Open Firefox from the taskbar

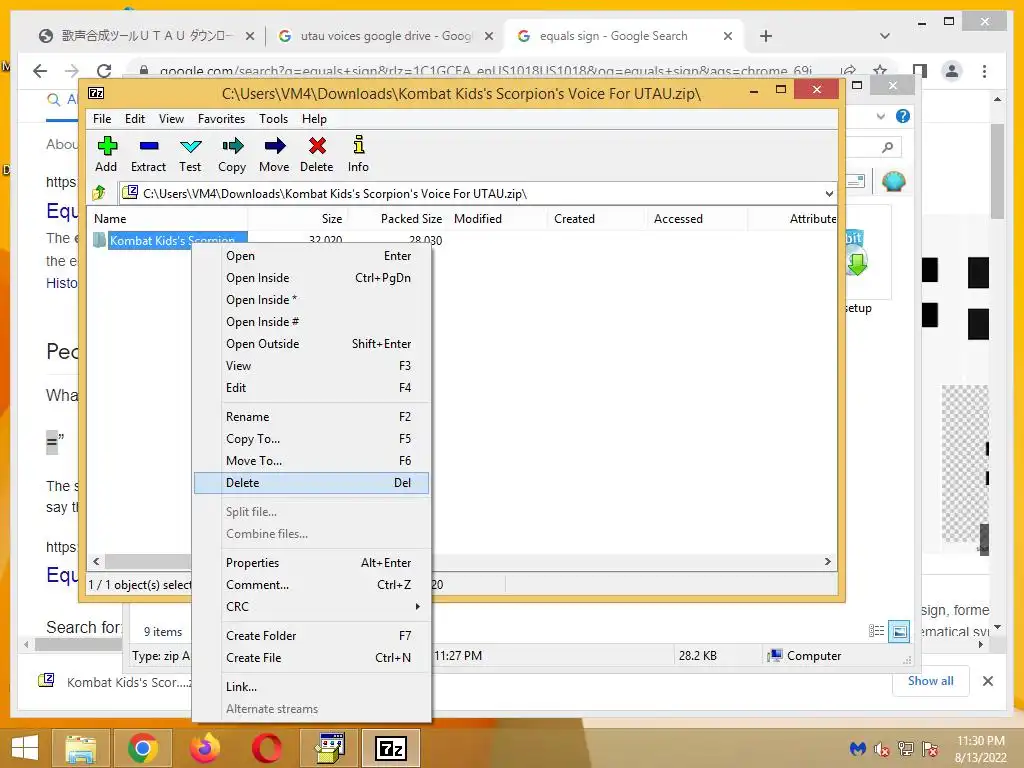pyautogui.click(x=204, y=748)
